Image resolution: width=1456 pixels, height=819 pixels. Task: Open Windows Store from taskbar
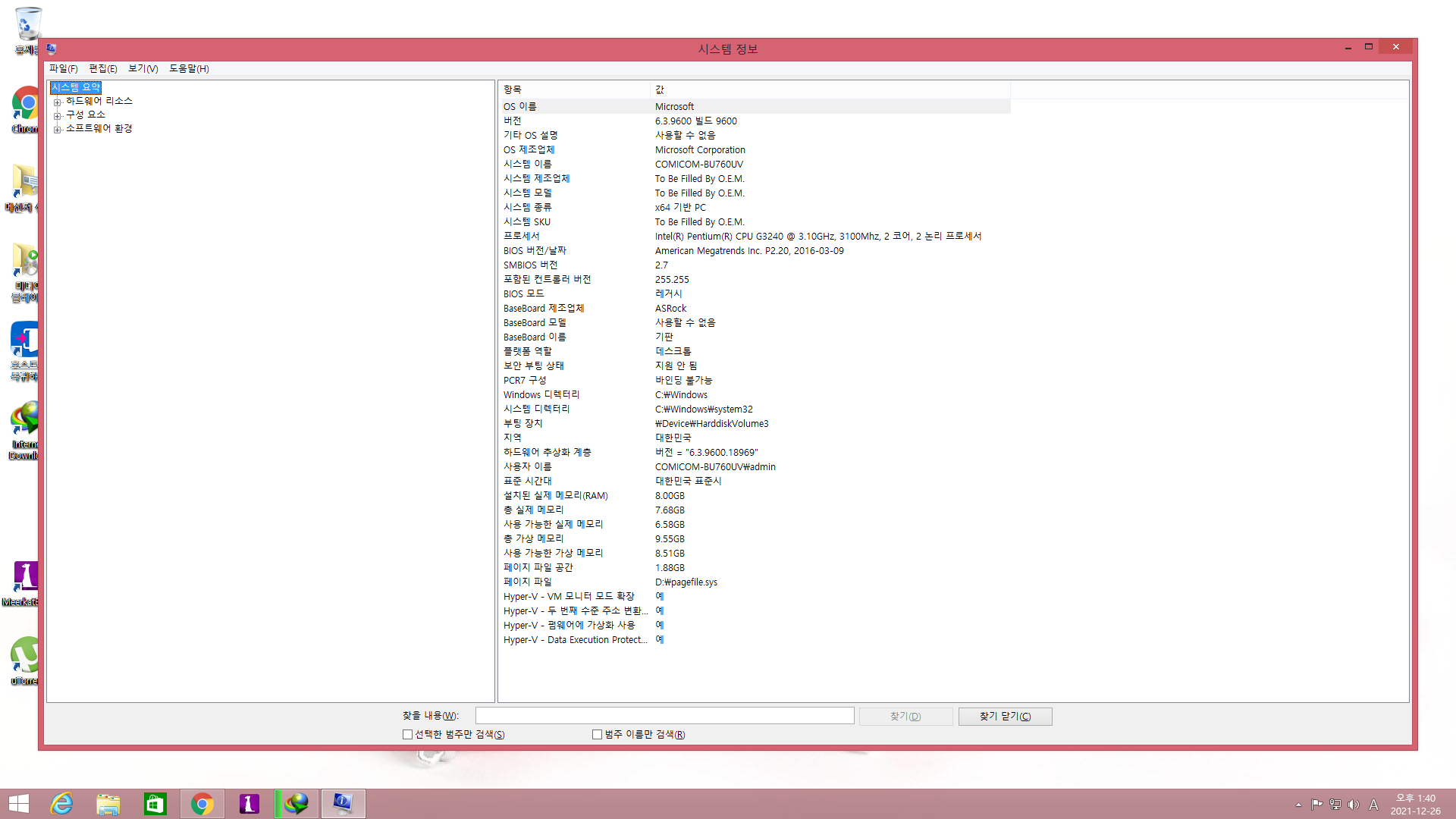[x=155, y=804]
